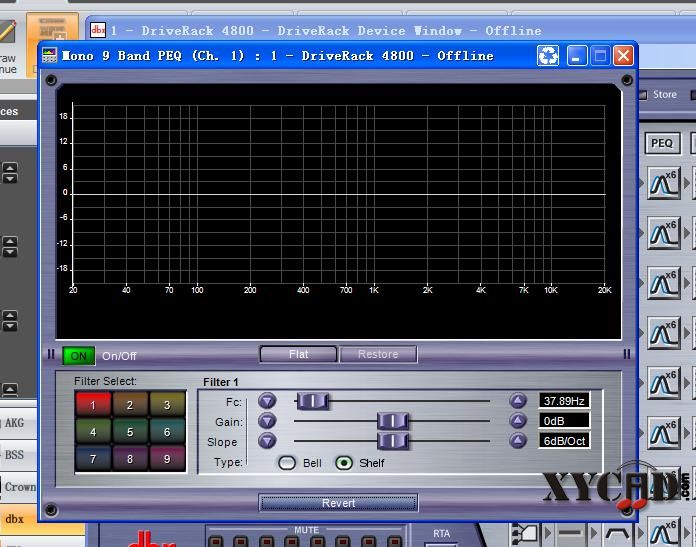Increase Fc with up arrow
This screenshot has height=547, width=696.
[518, 401]
